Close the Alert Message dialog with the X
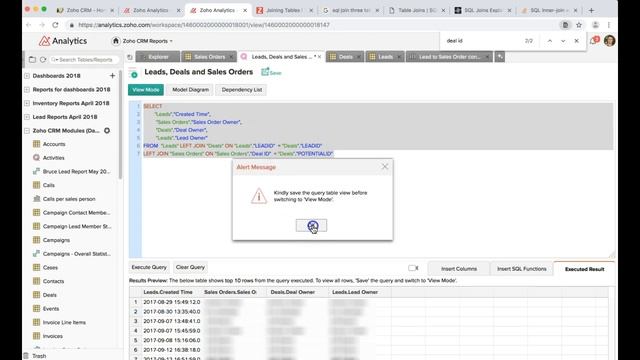 [384, 167]
